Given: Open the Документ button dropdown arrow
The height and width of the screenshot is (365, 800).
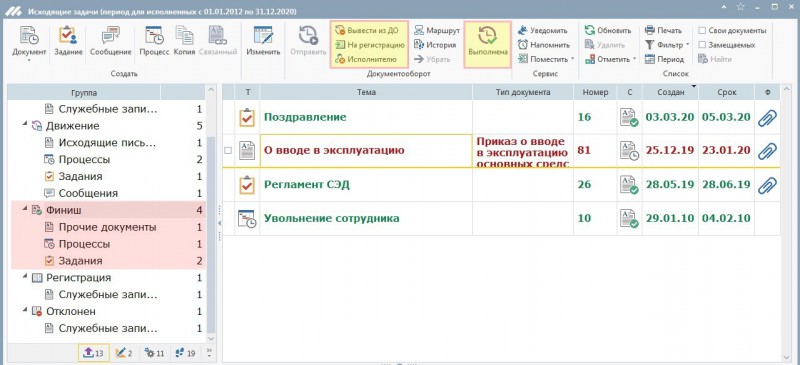Looking at the screenshot, I should tap(29, 61).
